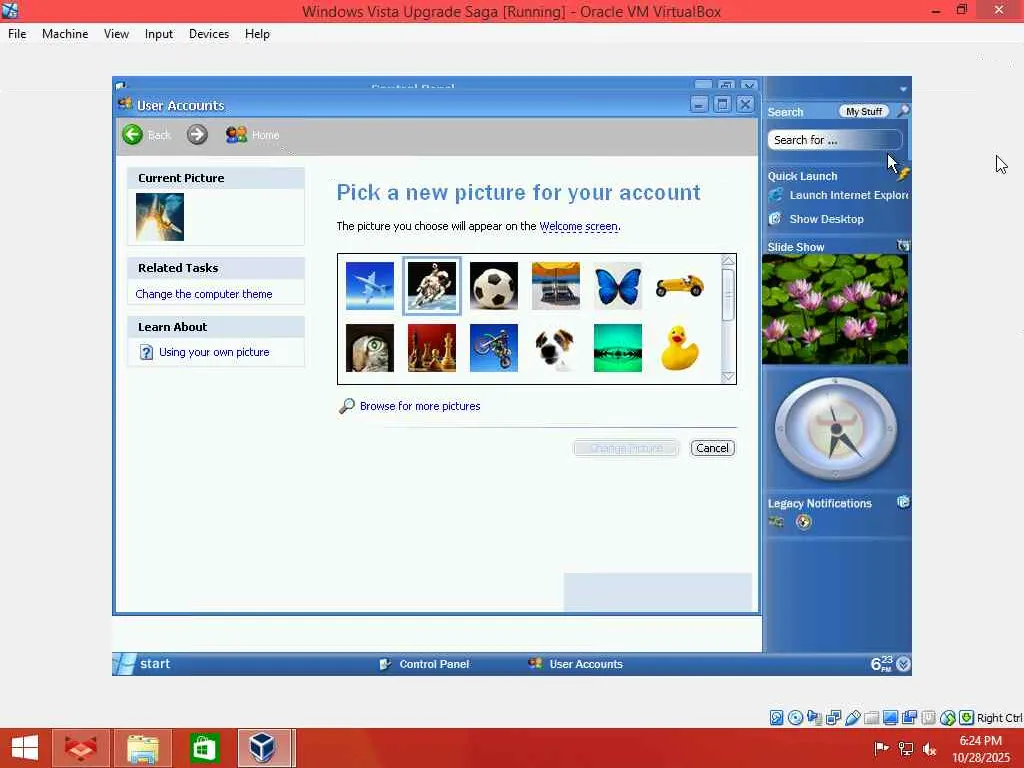Click the first Legacy Notifications tray icon
Image resolution: width=1024 pixels, height=768 pixels.
coord(776,521)
